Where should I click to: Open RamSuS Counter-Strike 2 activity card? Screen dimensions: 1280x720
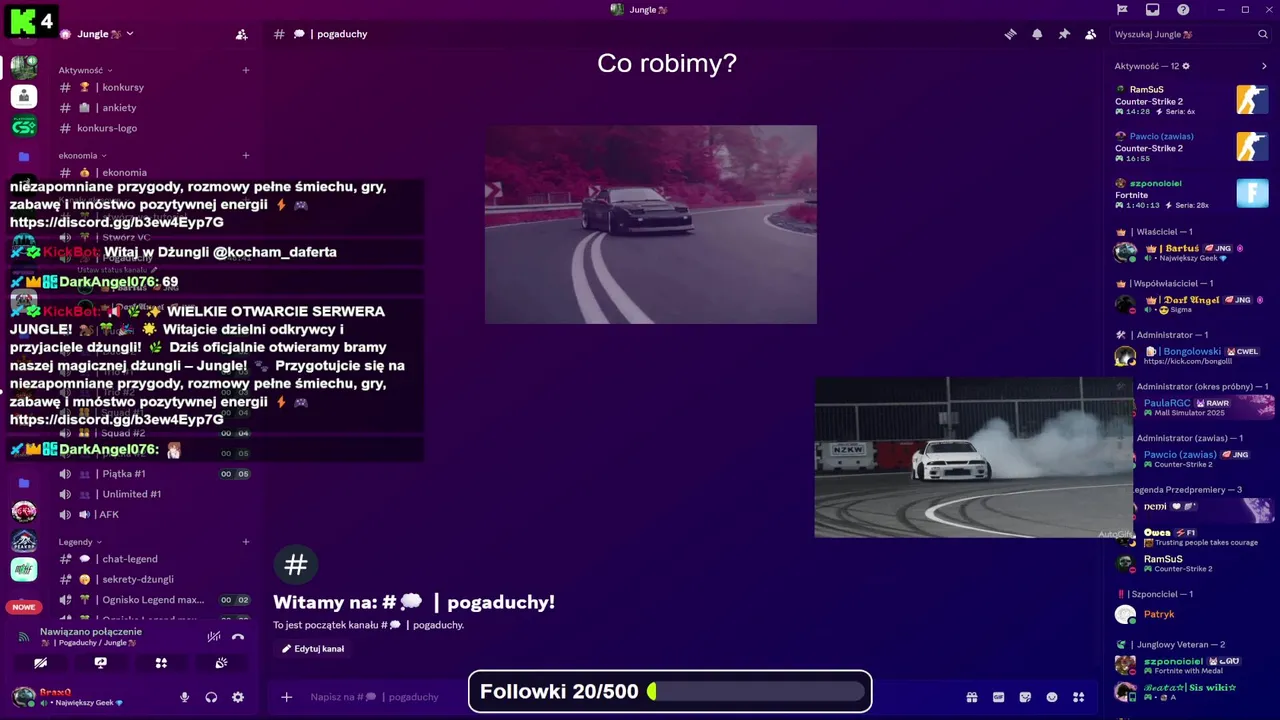[1192, 100]
